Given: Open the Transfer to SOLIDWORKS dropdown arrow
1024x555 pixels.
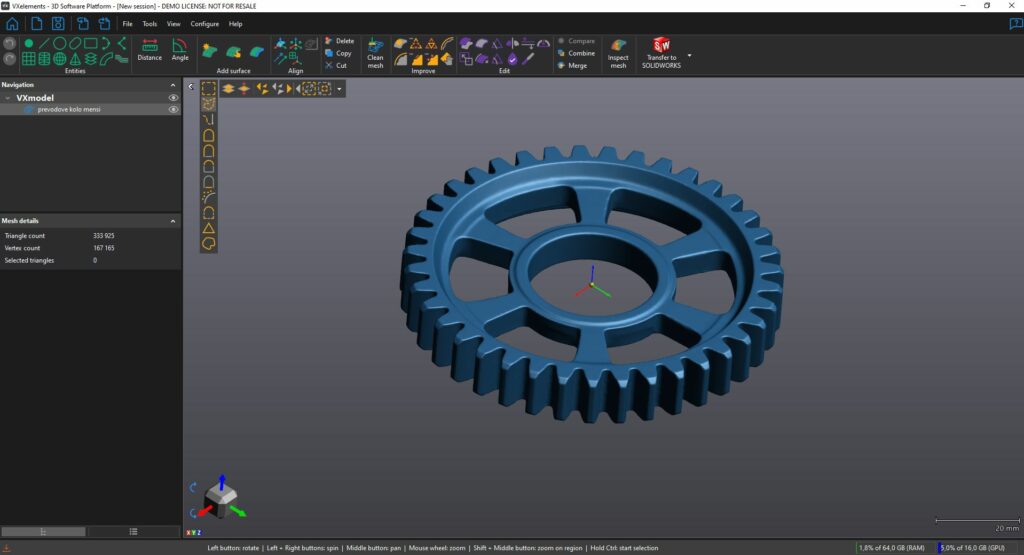Looking at the screenshot, I should pyautogui.click(x=689, y=55).
